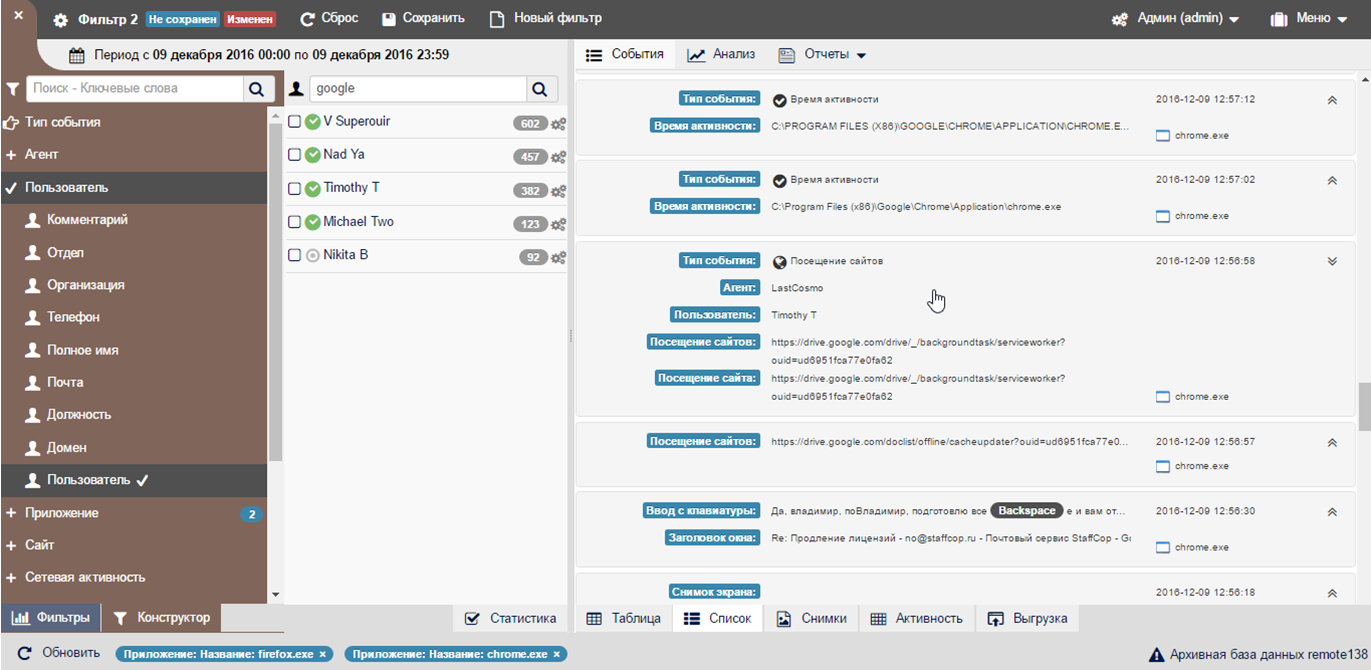Click the user search field containing google
The width and height of the screenshot is (1371, 670).
[416, 88]
